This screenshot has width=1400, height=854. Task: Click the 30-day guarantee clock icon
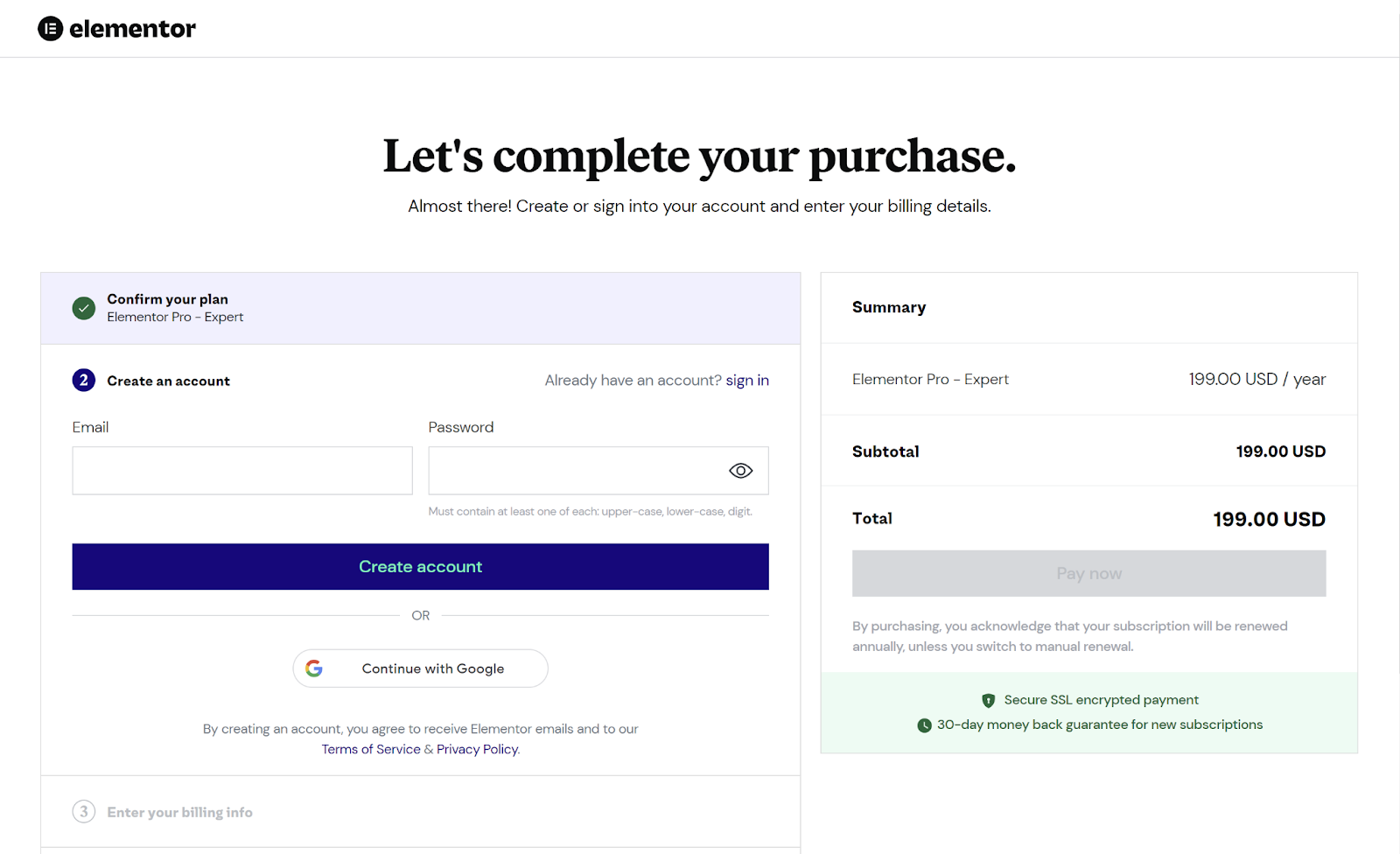(x=924, y=725)
